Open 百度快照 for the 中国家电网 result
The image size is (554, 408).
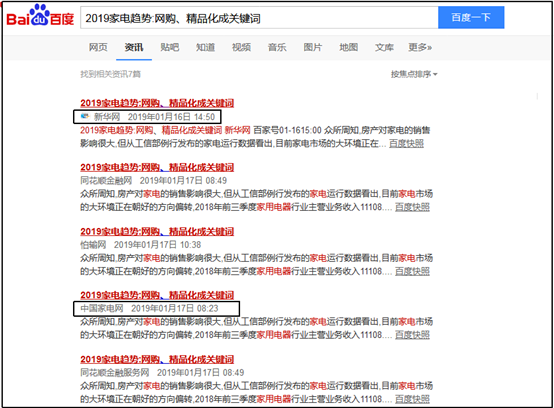[412, 335]
